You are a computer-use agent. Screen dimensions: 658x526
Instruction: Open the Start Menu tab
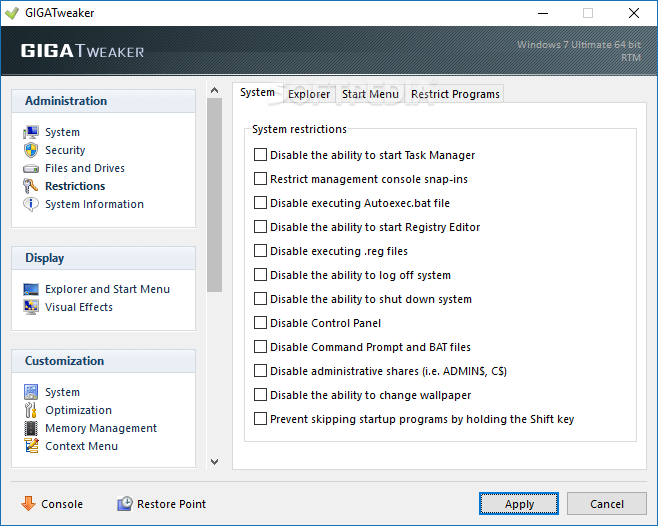[370, 94]
